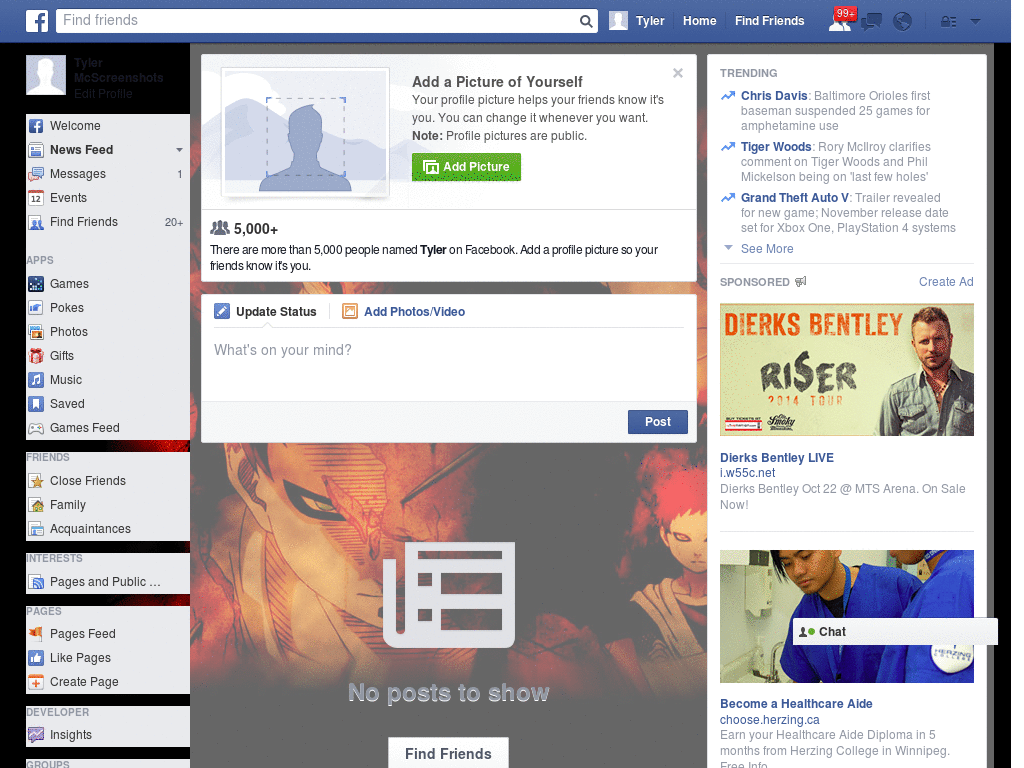The width and height of the screenshot is (1024, 768).
Task: Click the News Feed sidebar icon
Action: coord(36,150)
